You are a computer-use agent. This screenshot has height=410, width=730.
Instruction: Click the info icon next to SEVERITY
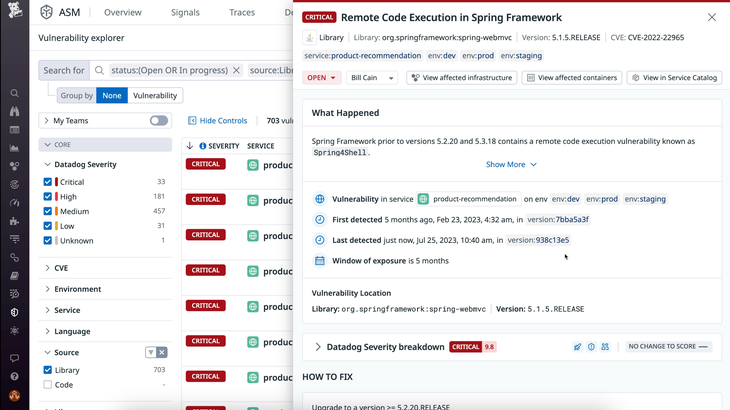[203, 146]
